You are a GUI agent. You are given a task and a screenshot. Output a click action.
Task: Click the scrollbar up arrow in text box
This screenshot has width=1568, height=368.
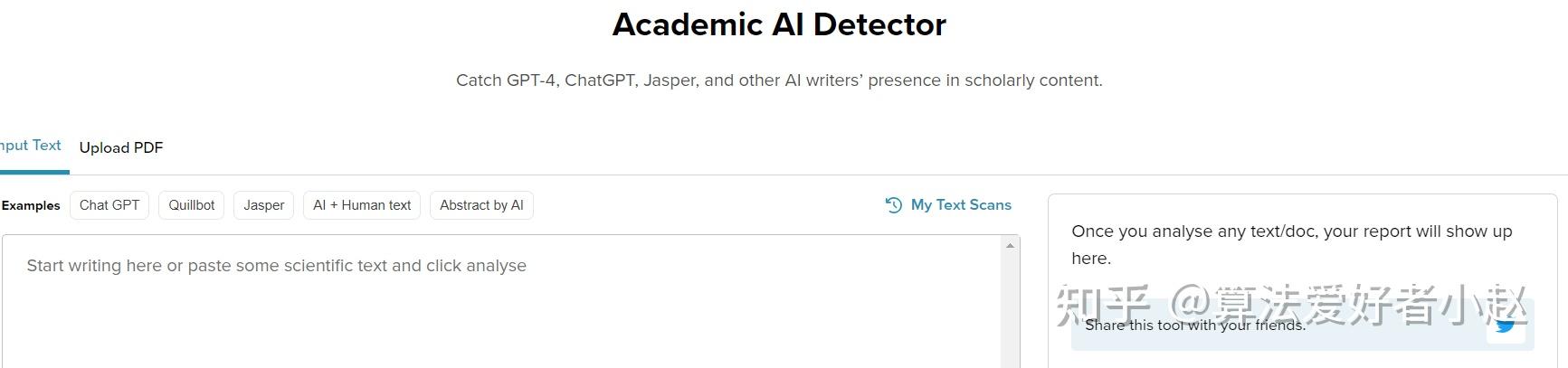(1010, 245)
